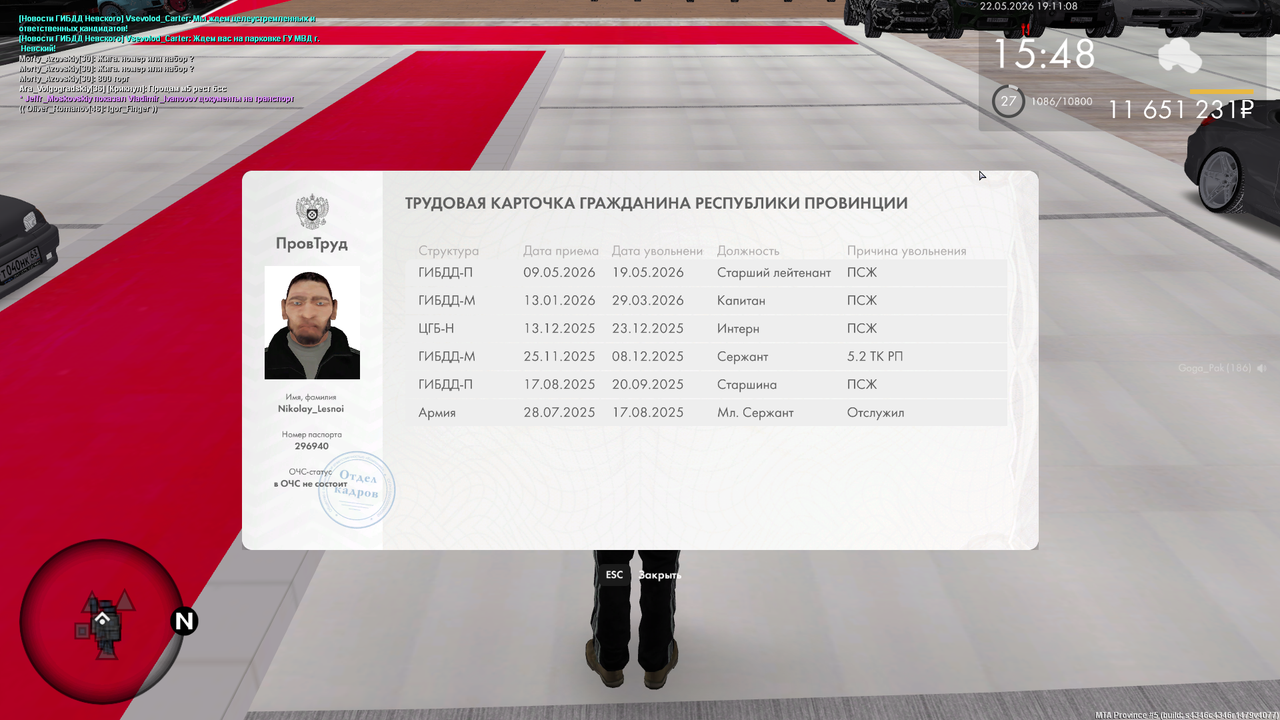This screenshot has height=720, width=1280.
Task: Click the Отслужил dismissal reason
Action: [x=876, y=413]
